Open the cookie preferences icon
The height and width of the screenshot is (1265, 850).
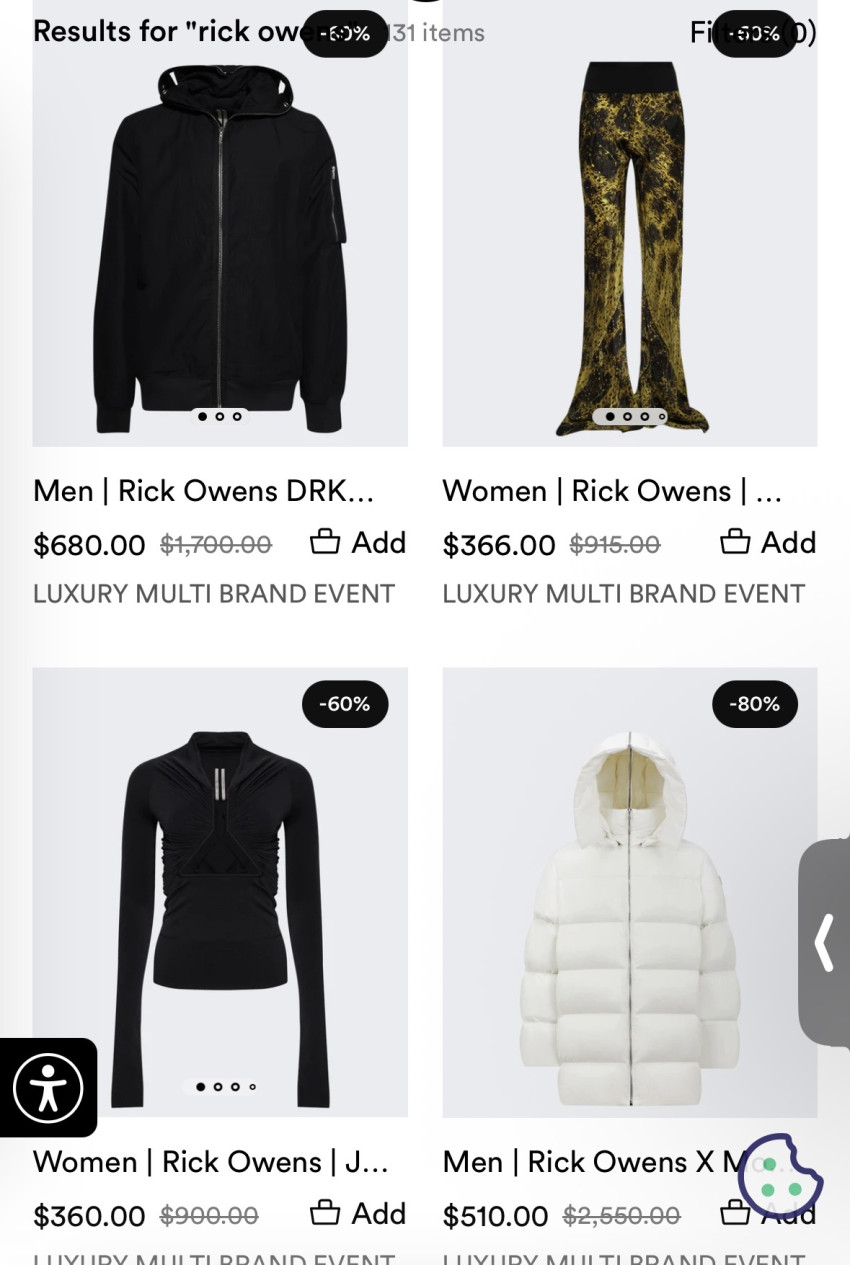pyautogui.click(x=780, y=1176)
